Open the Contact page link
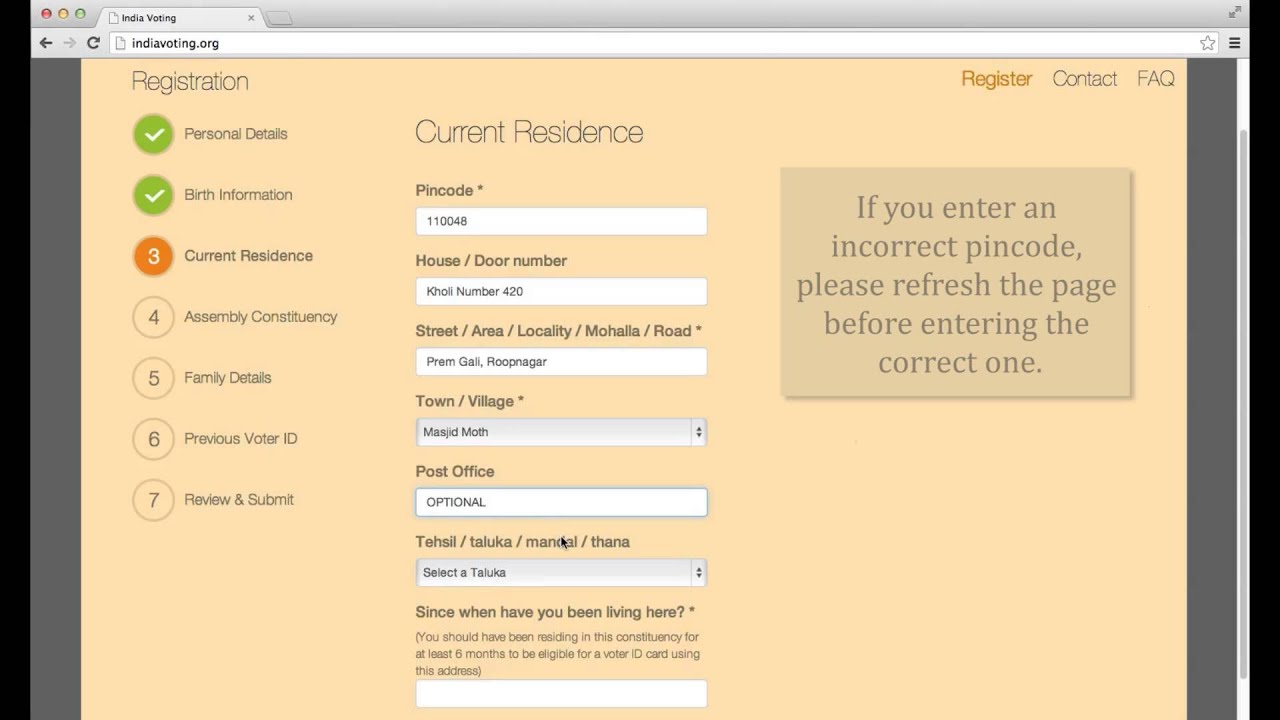 click(1084, 79)
